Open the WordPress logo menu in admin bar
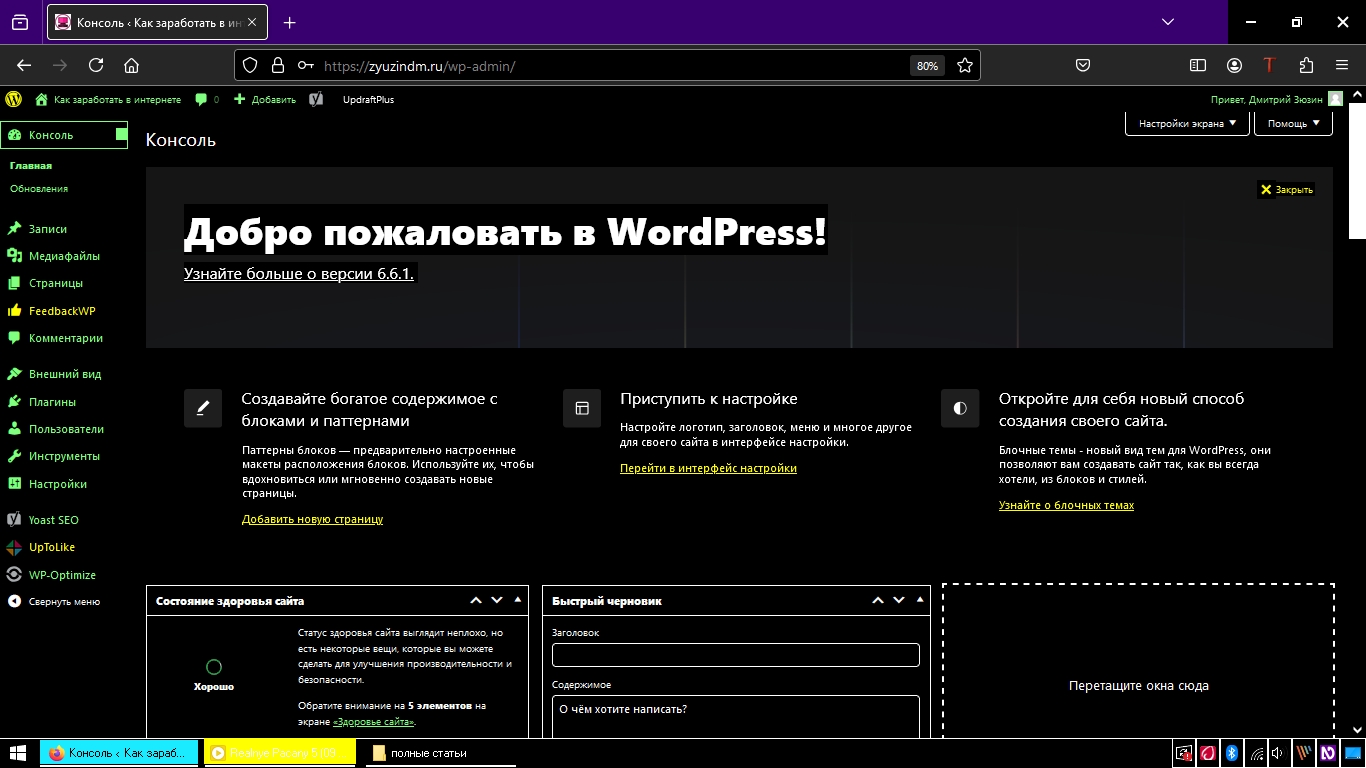Viewport: 1366px width, 768px height. (14, 99)
